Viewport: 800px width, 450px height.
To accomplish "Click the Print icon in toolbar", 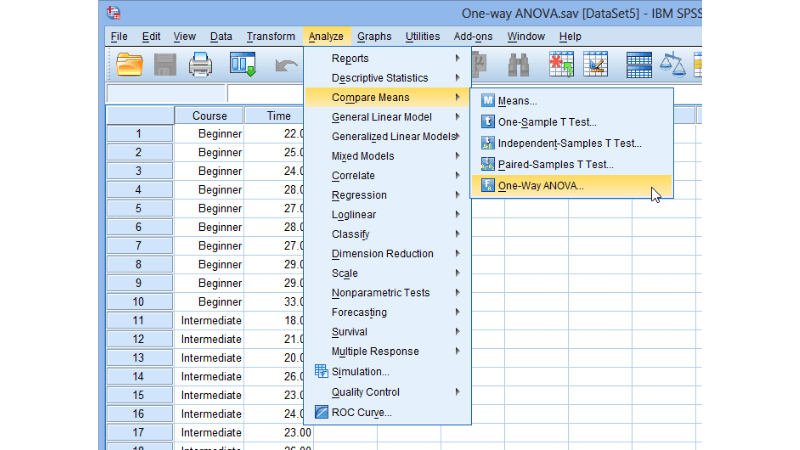I will tap(201, 65).
